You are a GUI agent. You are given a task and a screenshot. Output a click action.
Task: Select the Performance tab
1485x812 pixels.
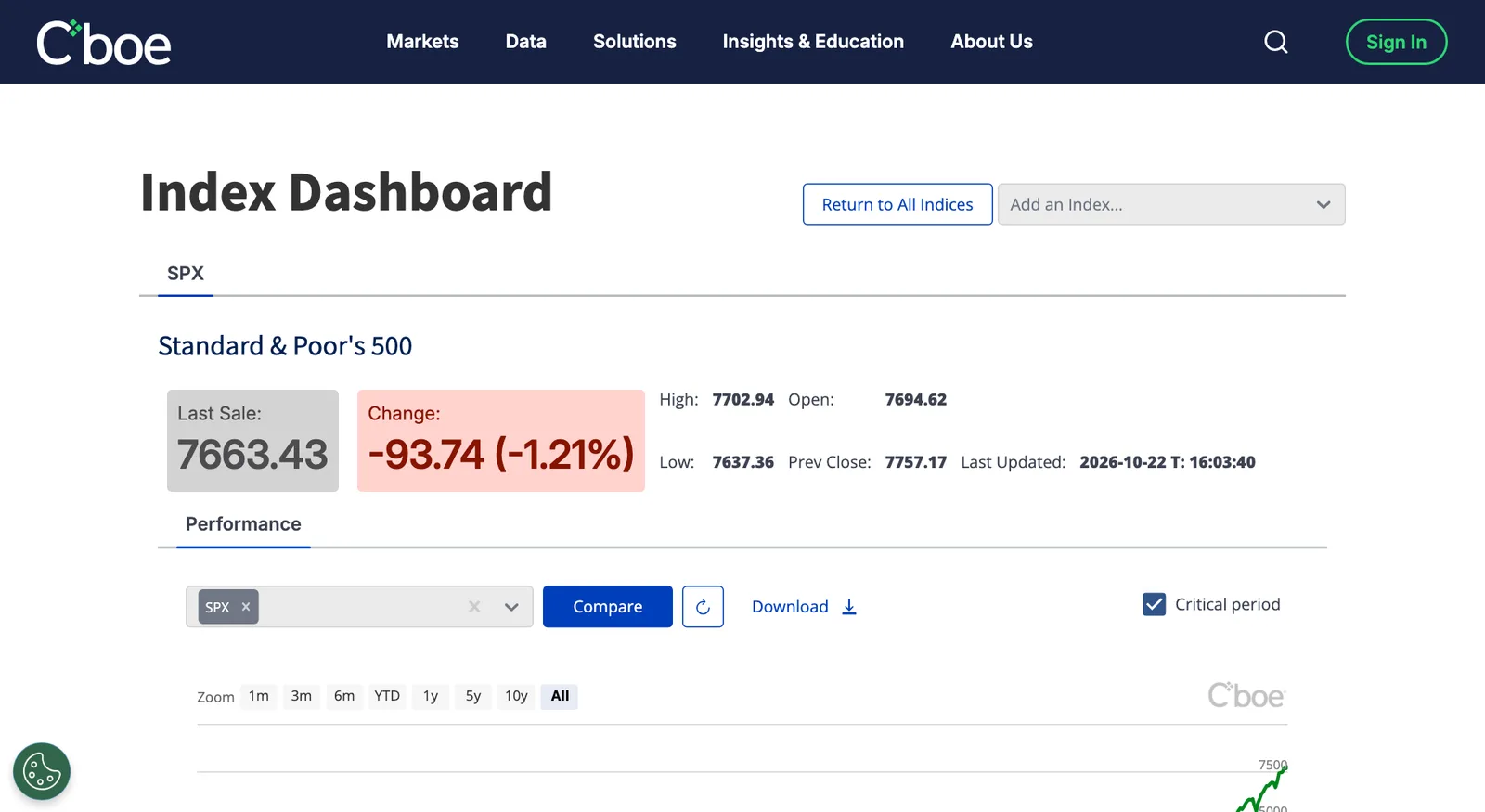click(x=243, y=524)
